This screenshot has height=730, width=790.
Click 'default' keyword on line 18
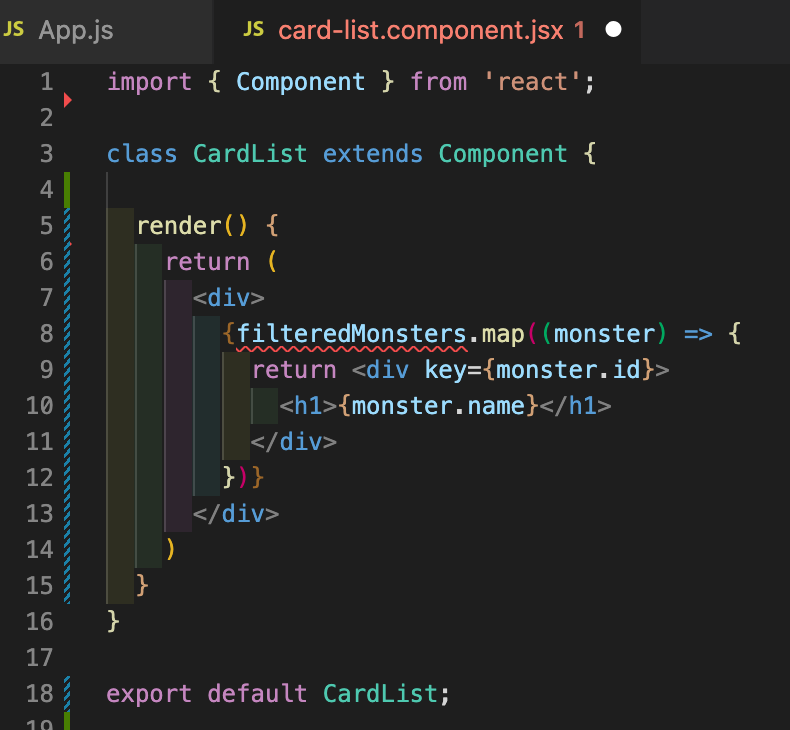pyautogui.click(x=257, y=694)
